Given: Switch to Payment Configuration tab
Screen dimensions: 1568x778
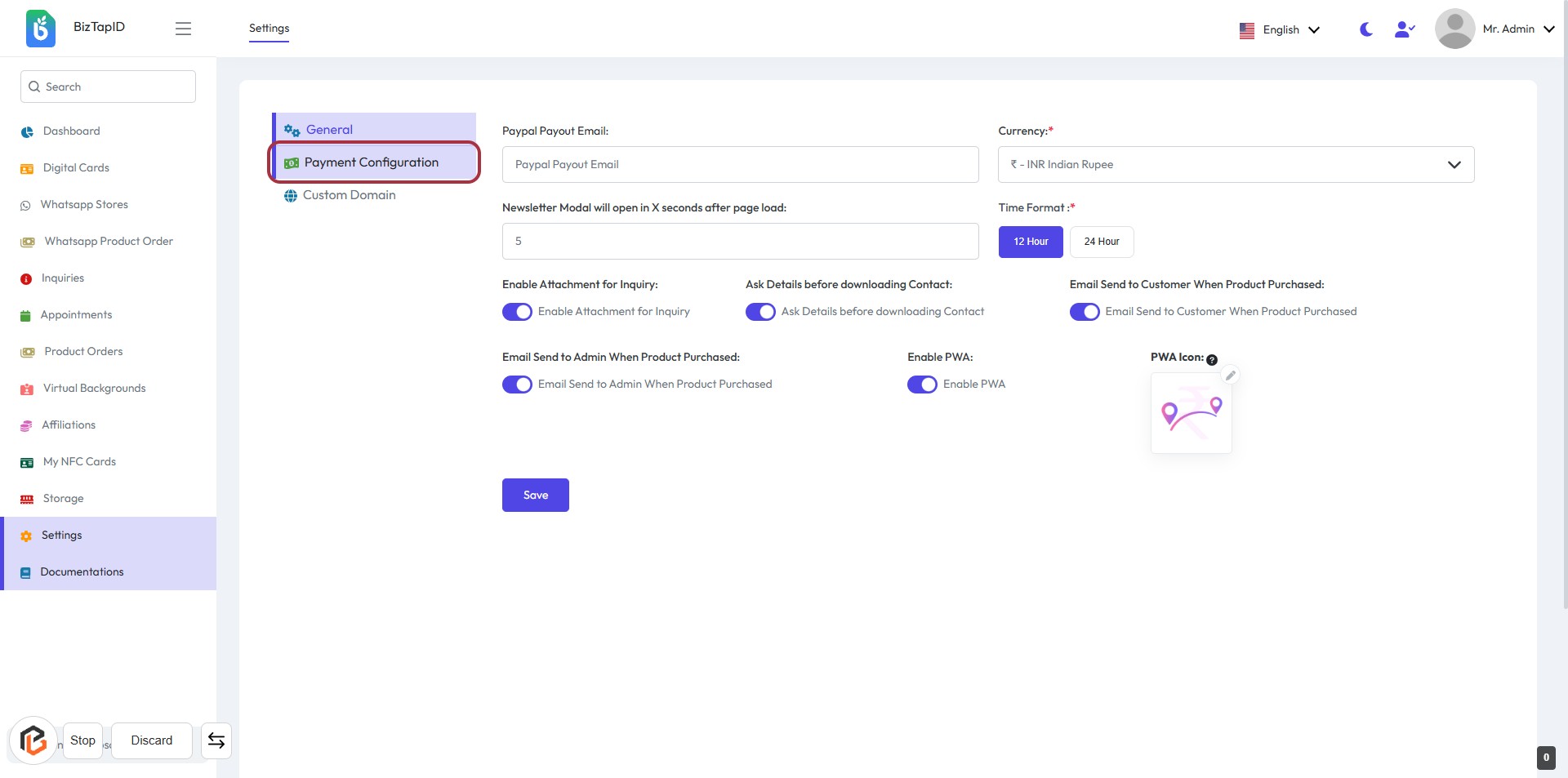Looking at the screenshot, I should [372, 162].
